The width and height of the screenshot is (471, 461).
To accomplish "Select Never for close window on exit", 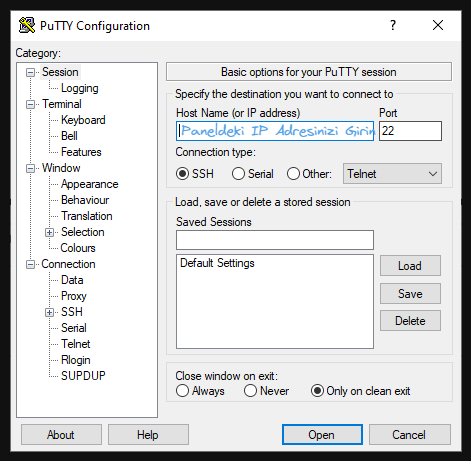I will tap(250, 391).
